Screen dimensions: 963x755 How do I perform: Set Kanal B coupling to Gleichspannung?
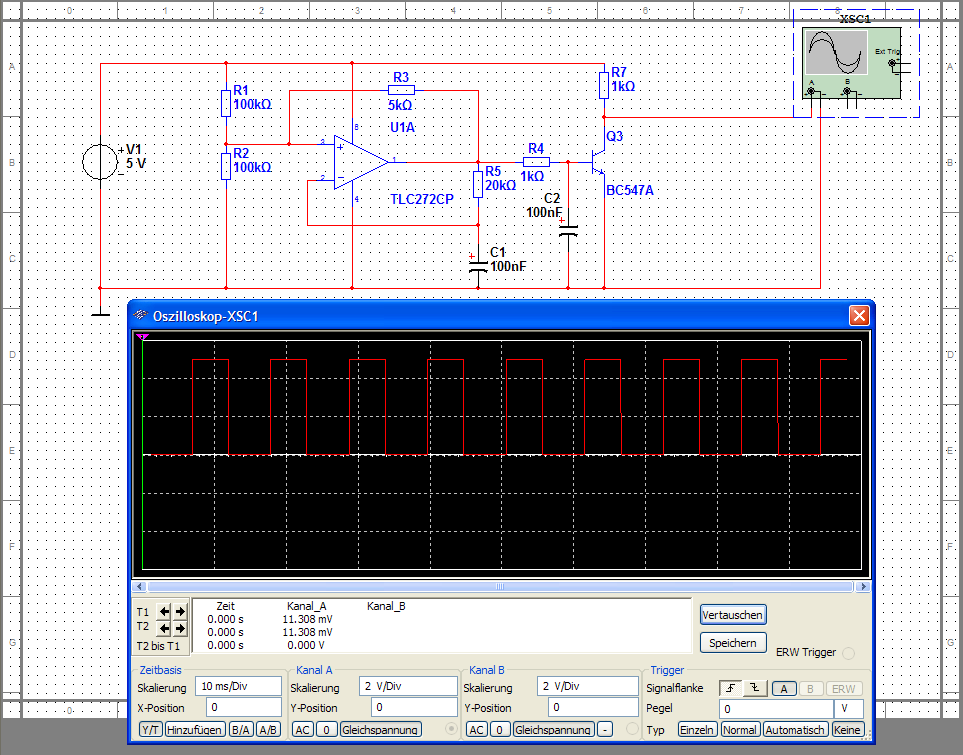[553, 730]
